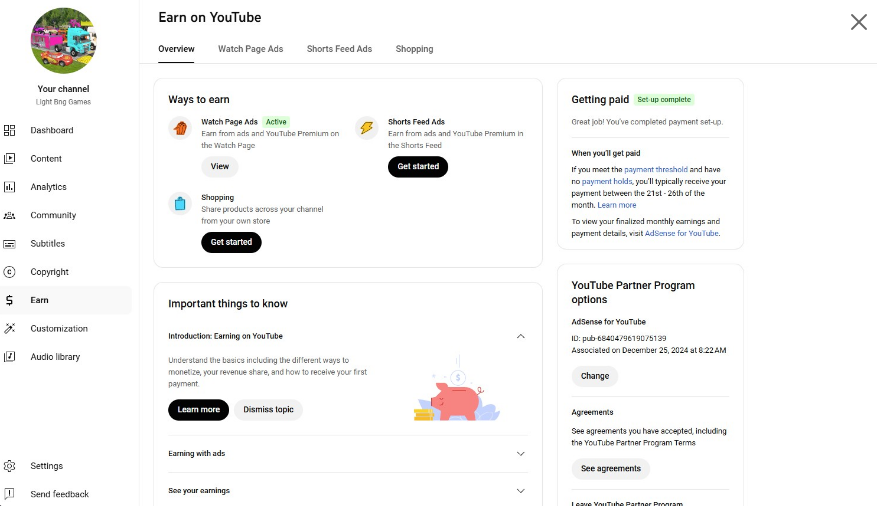Click View under Watch Page Ads

click(x=220, y=167)
